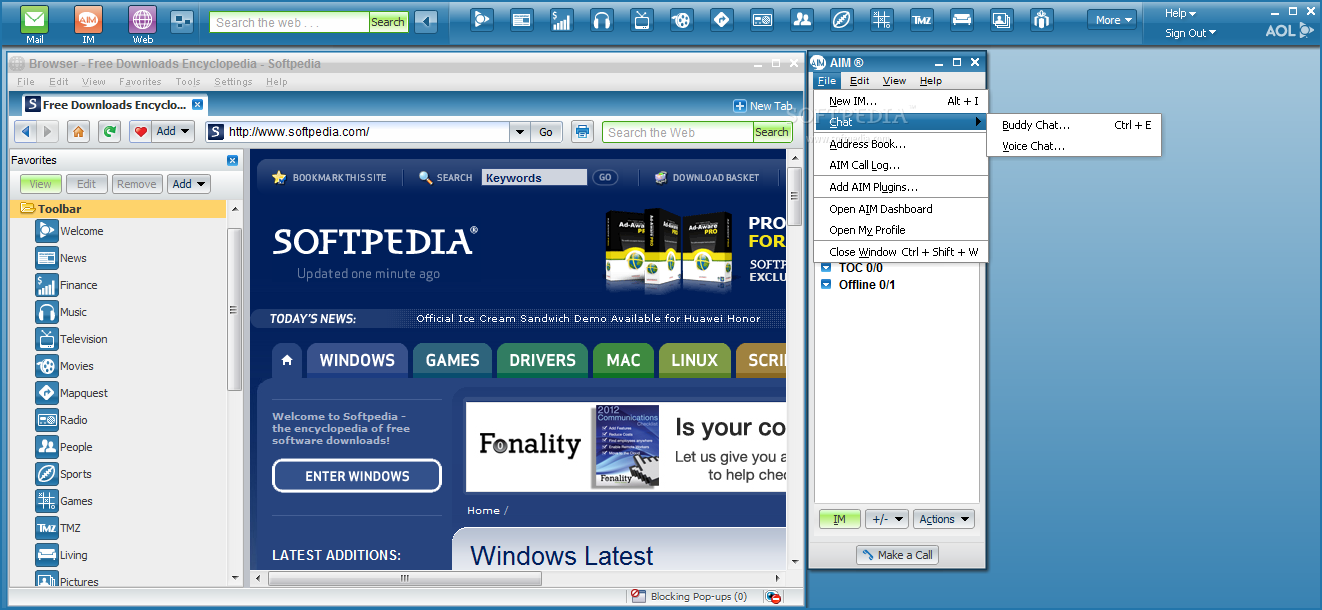
Task: Expand the address bar URL dropdown
Action: tap(519, 131)
